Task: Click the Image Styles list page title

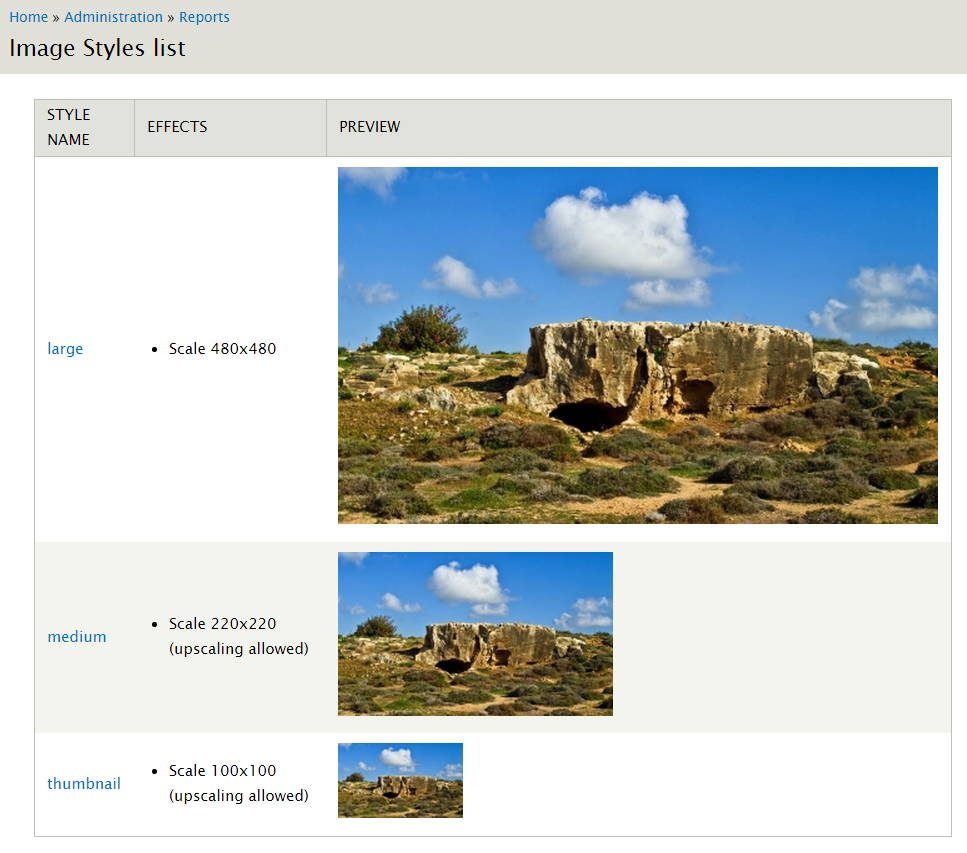Action: click(x=97, y=48)
